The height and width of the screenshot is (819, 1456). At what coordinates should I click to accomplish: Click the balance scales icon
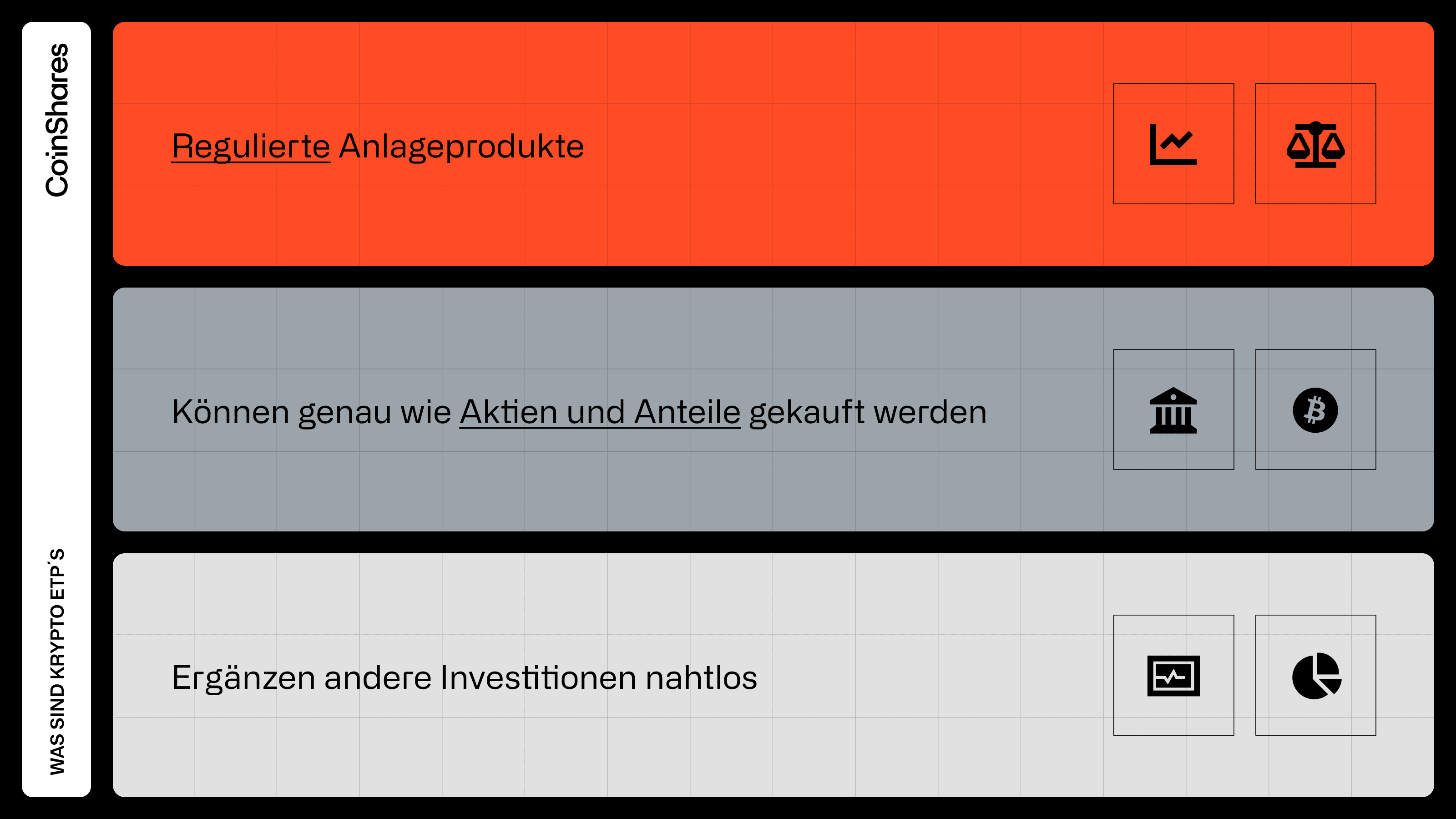coord(1315,144)
